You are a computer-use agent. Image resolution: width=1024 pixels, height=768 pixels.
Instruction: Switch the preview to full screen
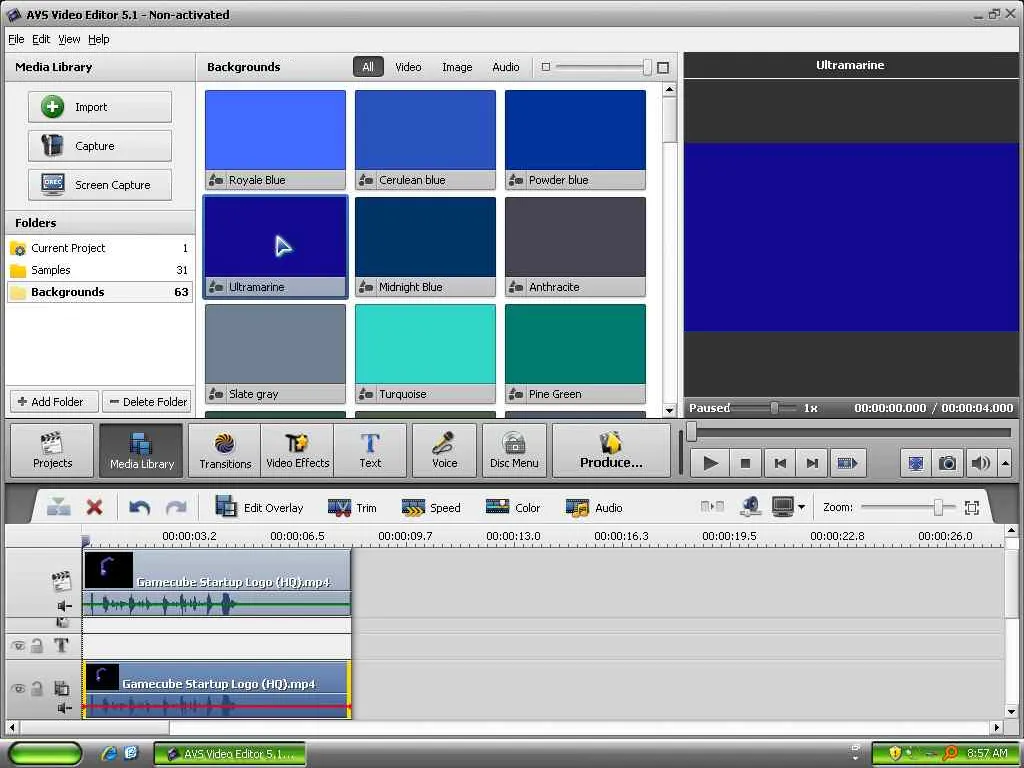click(x=914, y=463)
